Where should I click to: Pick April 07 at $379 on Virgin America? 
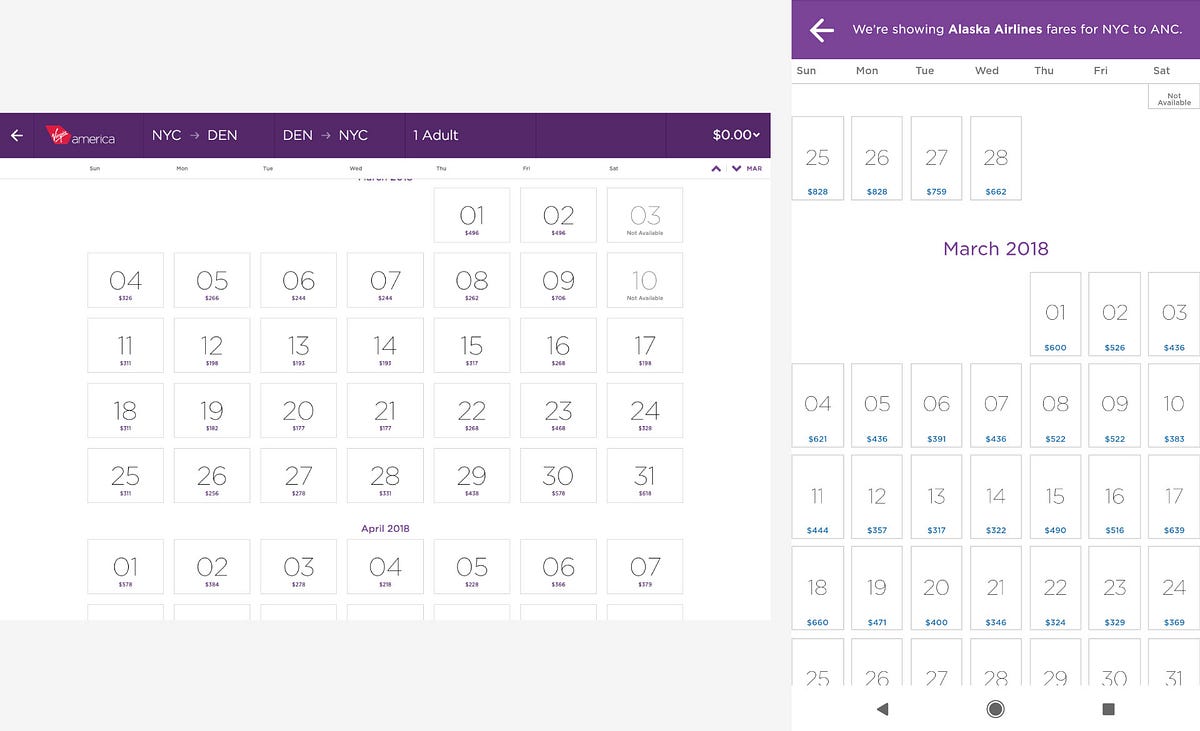pyautogui.click(x=645, y=567)
